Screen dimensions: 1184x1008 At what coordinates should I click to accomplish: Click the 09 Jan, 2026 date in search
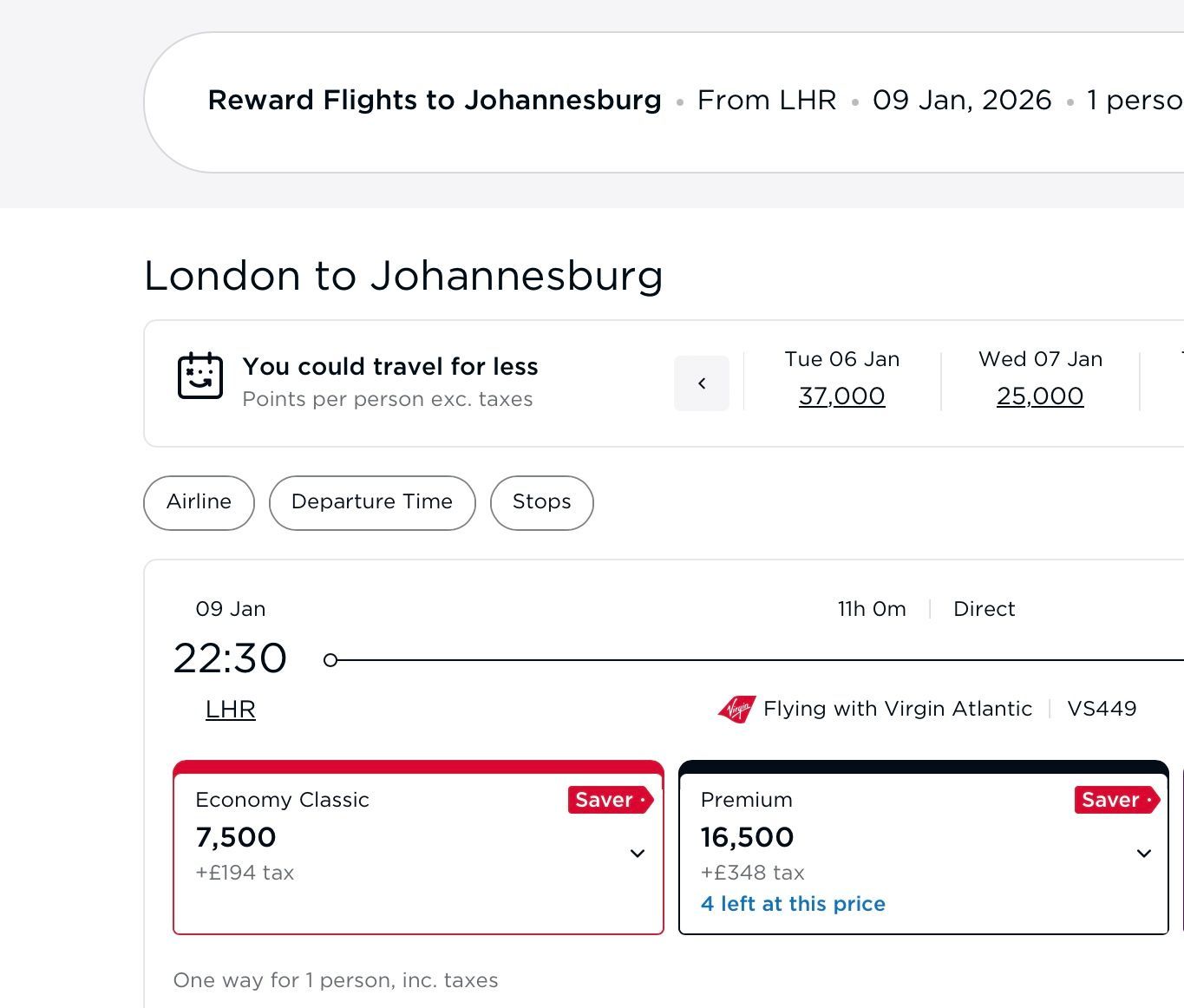click(x=962, y=101)
